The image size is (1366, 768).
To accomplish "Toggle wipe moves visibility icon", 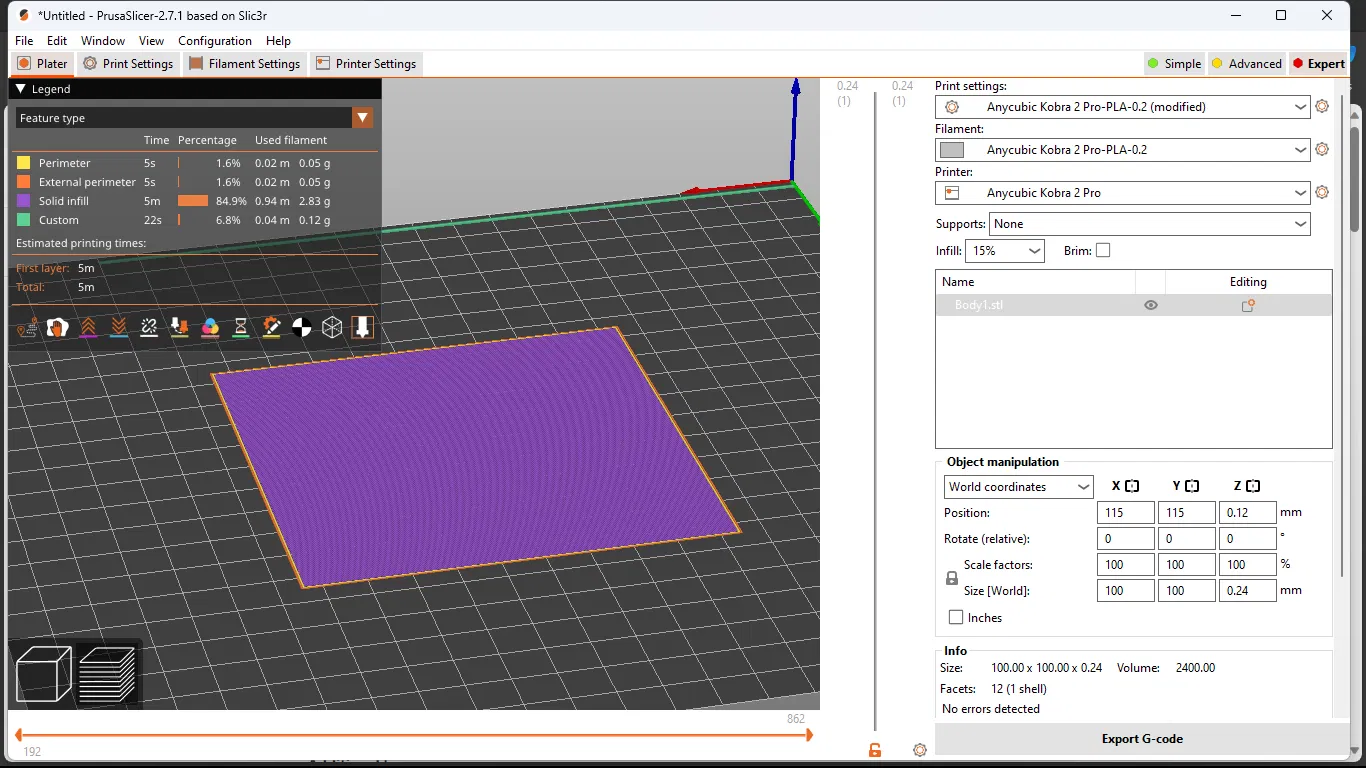I will 58,327.
